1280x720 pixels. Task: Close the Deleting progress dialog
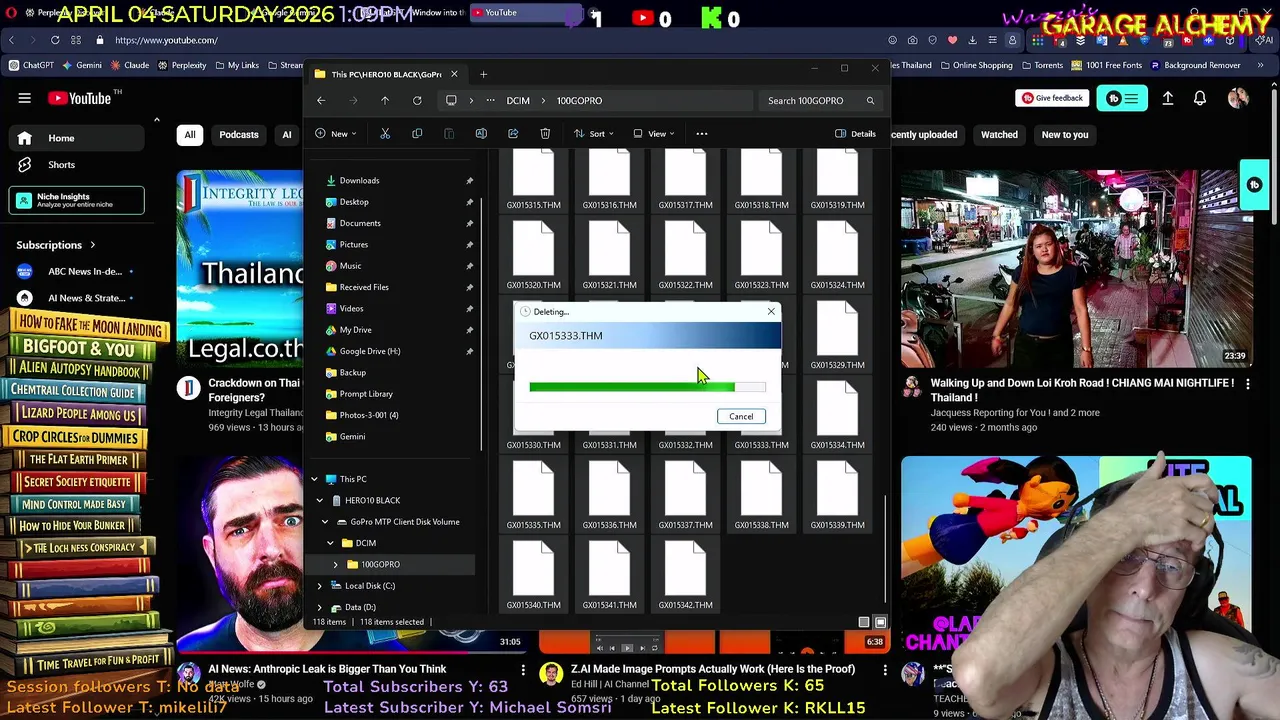(771, 312)
